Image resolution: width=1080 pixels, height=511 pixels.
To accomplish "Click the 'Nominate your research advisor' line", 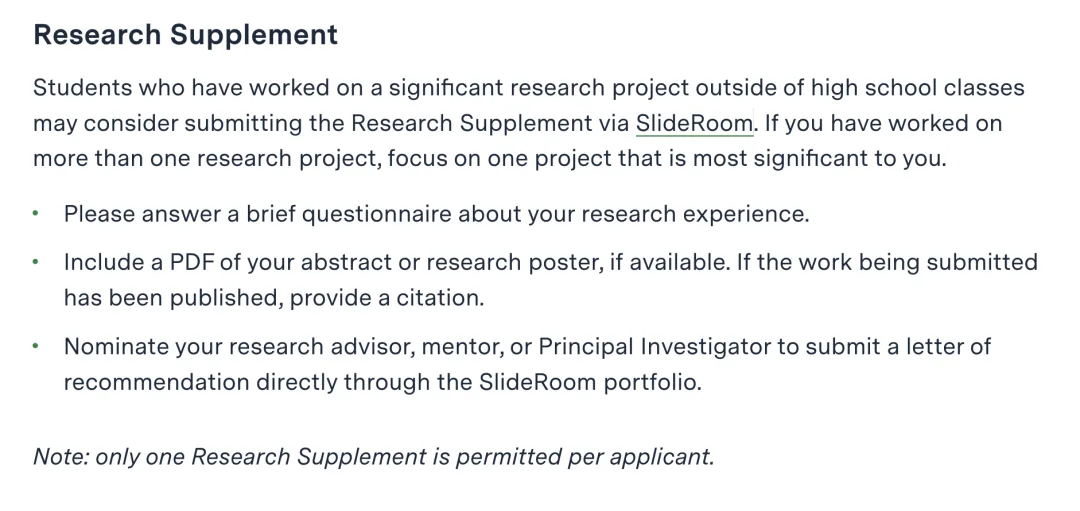I will pyautogui.click(x=528, y=346).
